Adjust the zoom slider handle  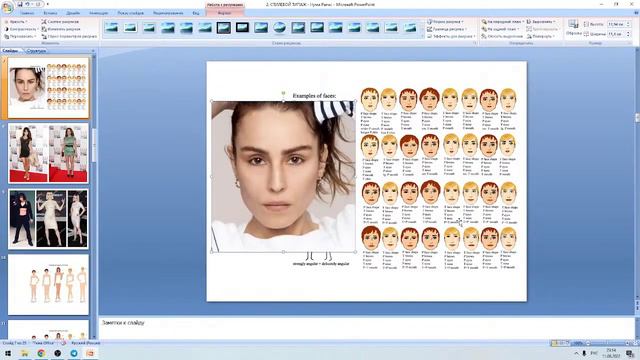coord(607,343)
